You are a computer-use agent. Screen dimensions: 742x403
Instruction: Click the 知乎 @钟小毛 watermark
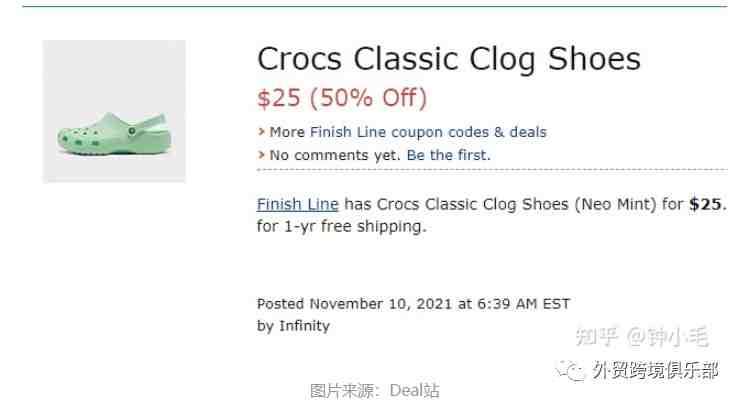(642, 337)
